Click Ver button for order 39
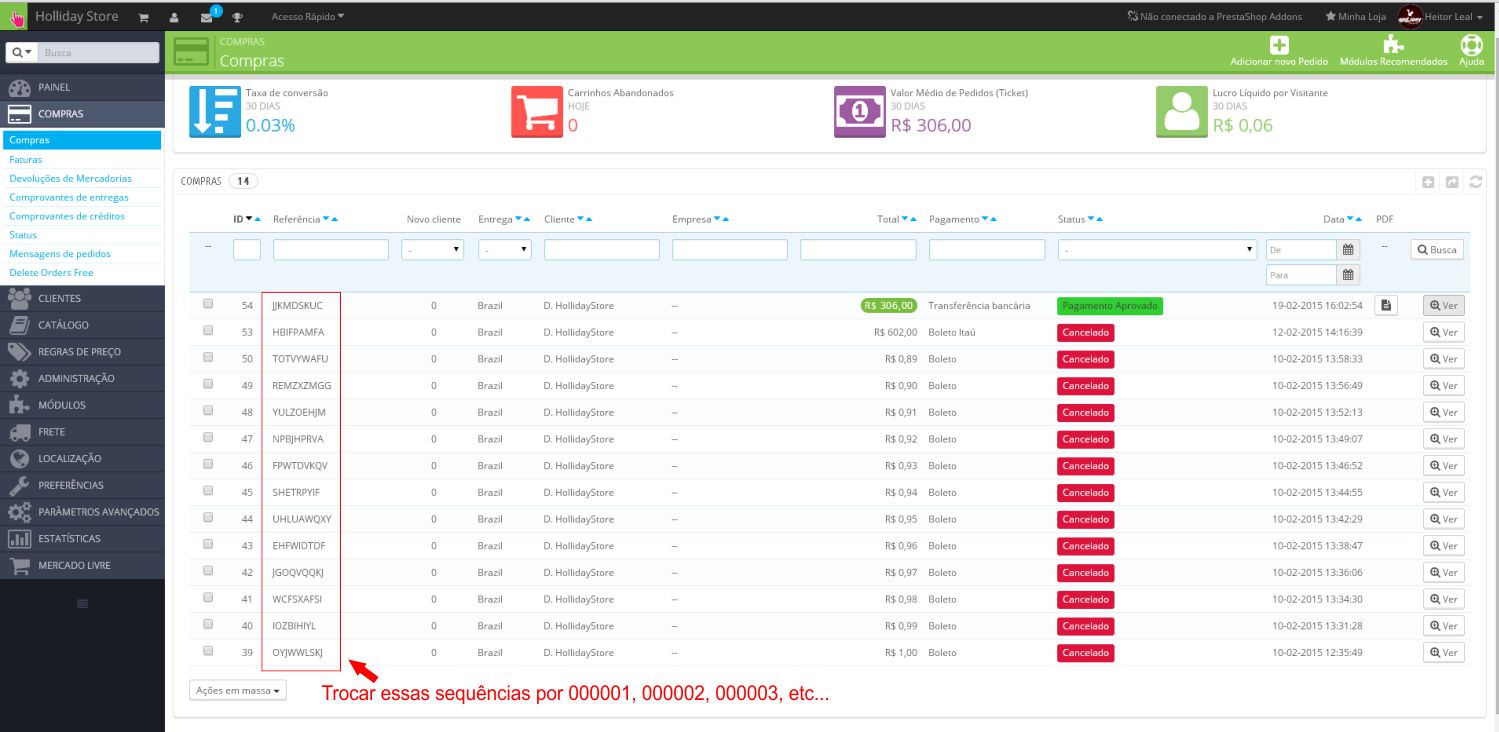Image resolution: width=1499 pixels, height=732 pixels. (x=1443, y=652)
